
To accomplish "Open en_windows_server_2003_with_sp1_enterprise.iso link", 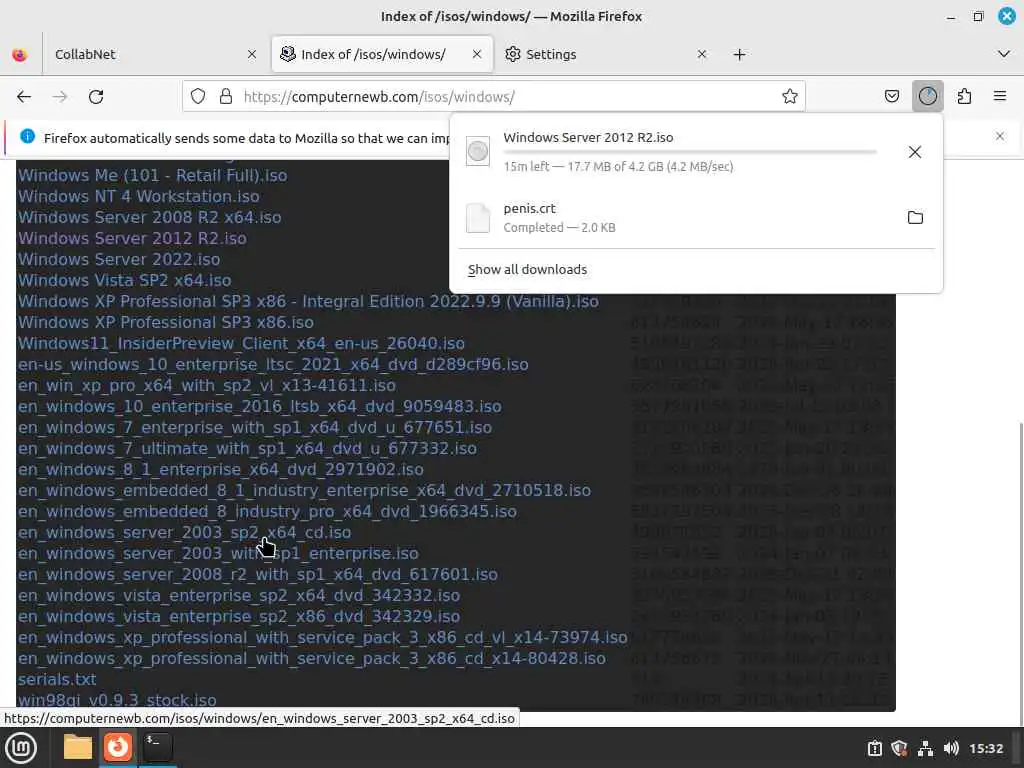I will [218, 553].
